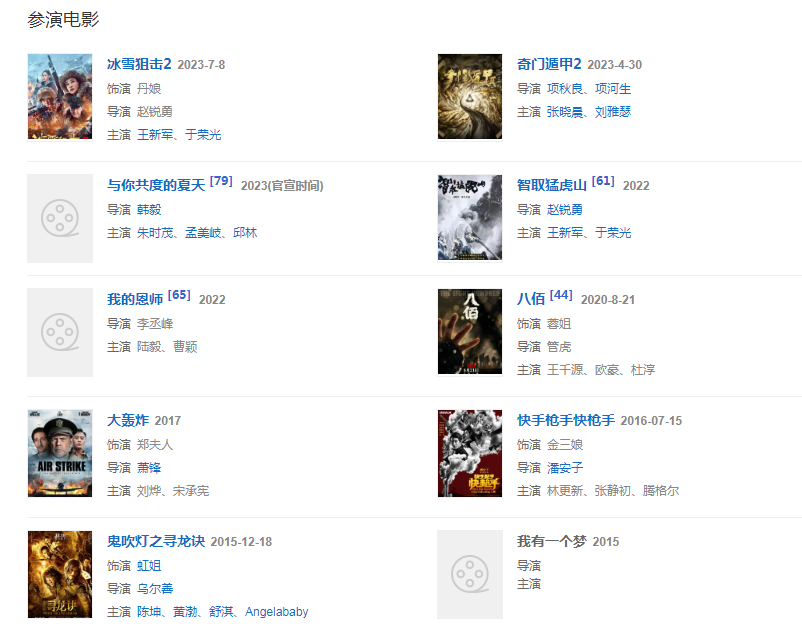Click the film reel placeholder for 我的恩师

click(60, 332)
